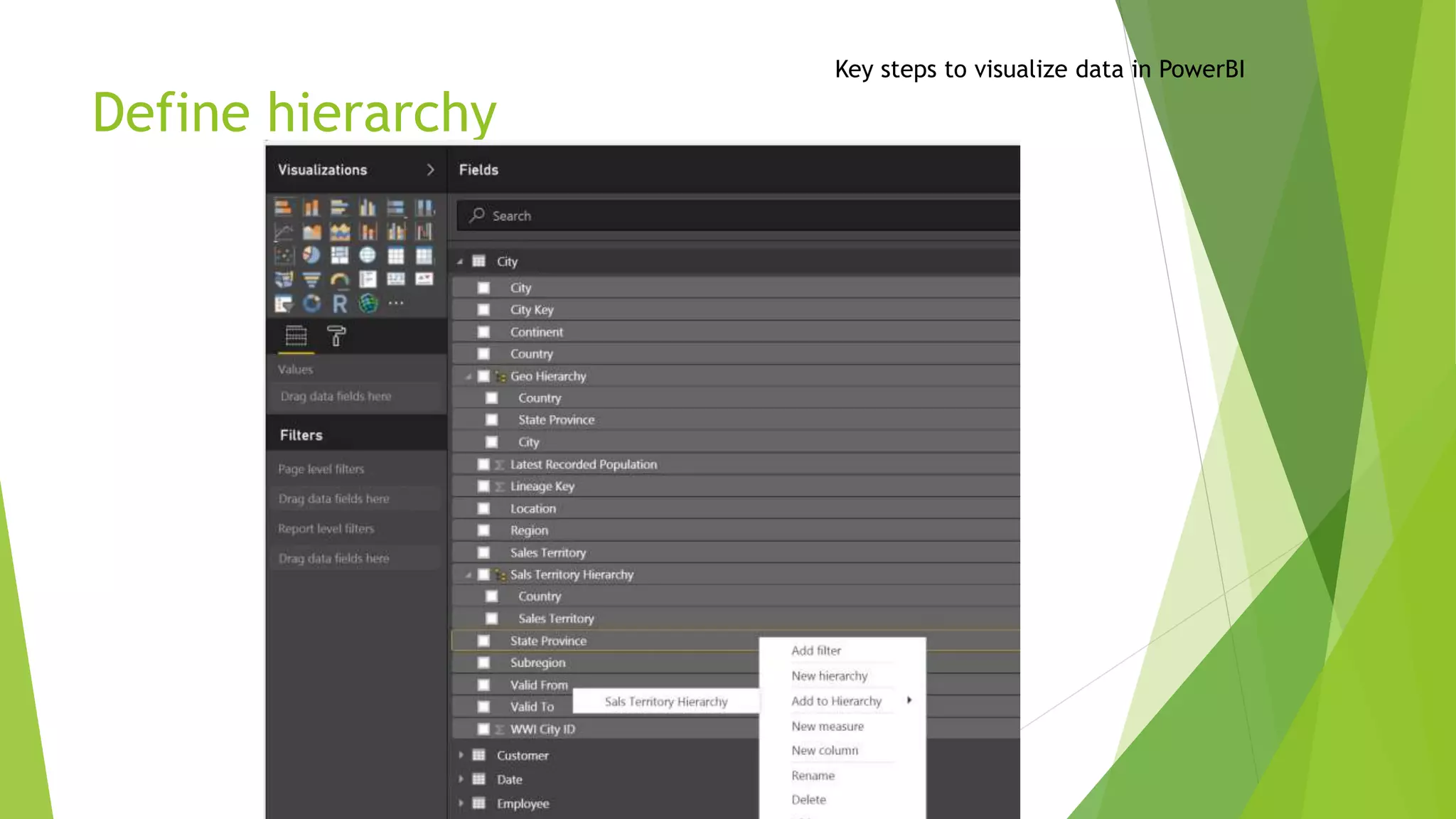Choose Delete from context menu
The width and height of the screenshot is (1456, 819).
coord(808,800)
